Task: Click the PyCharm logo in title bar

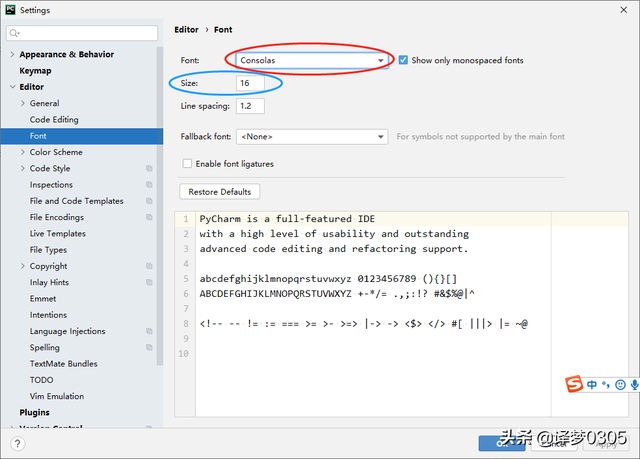Action: click(10, 10)
